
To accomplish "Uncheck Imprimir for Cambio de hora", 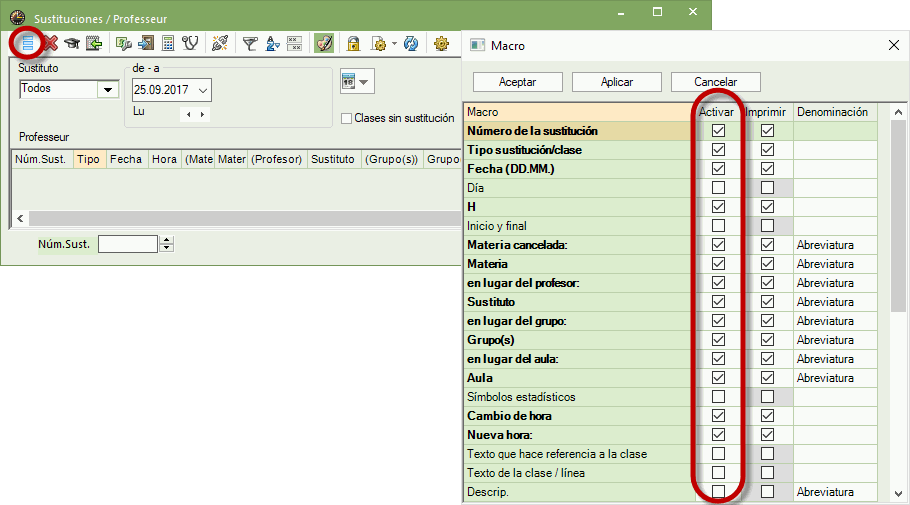I will (x=767, y=416).
